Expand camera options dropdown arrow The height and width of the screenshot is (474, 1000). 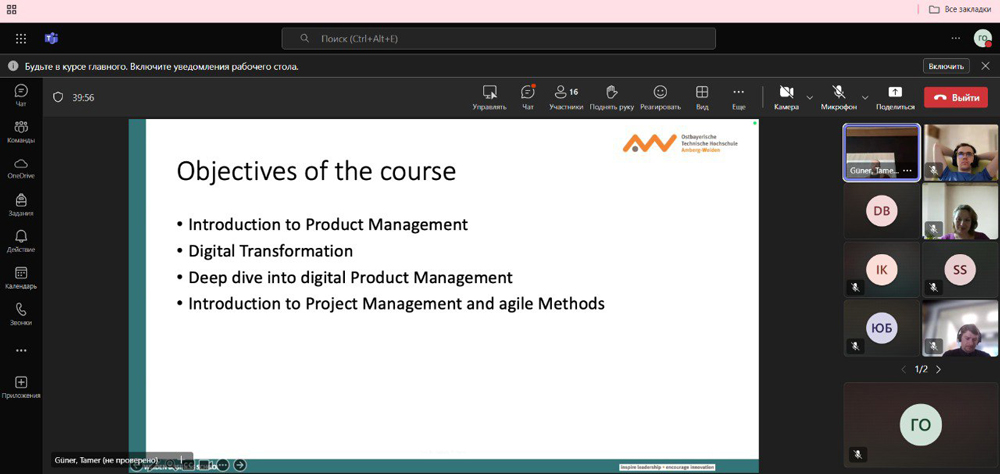pos(810,98)
